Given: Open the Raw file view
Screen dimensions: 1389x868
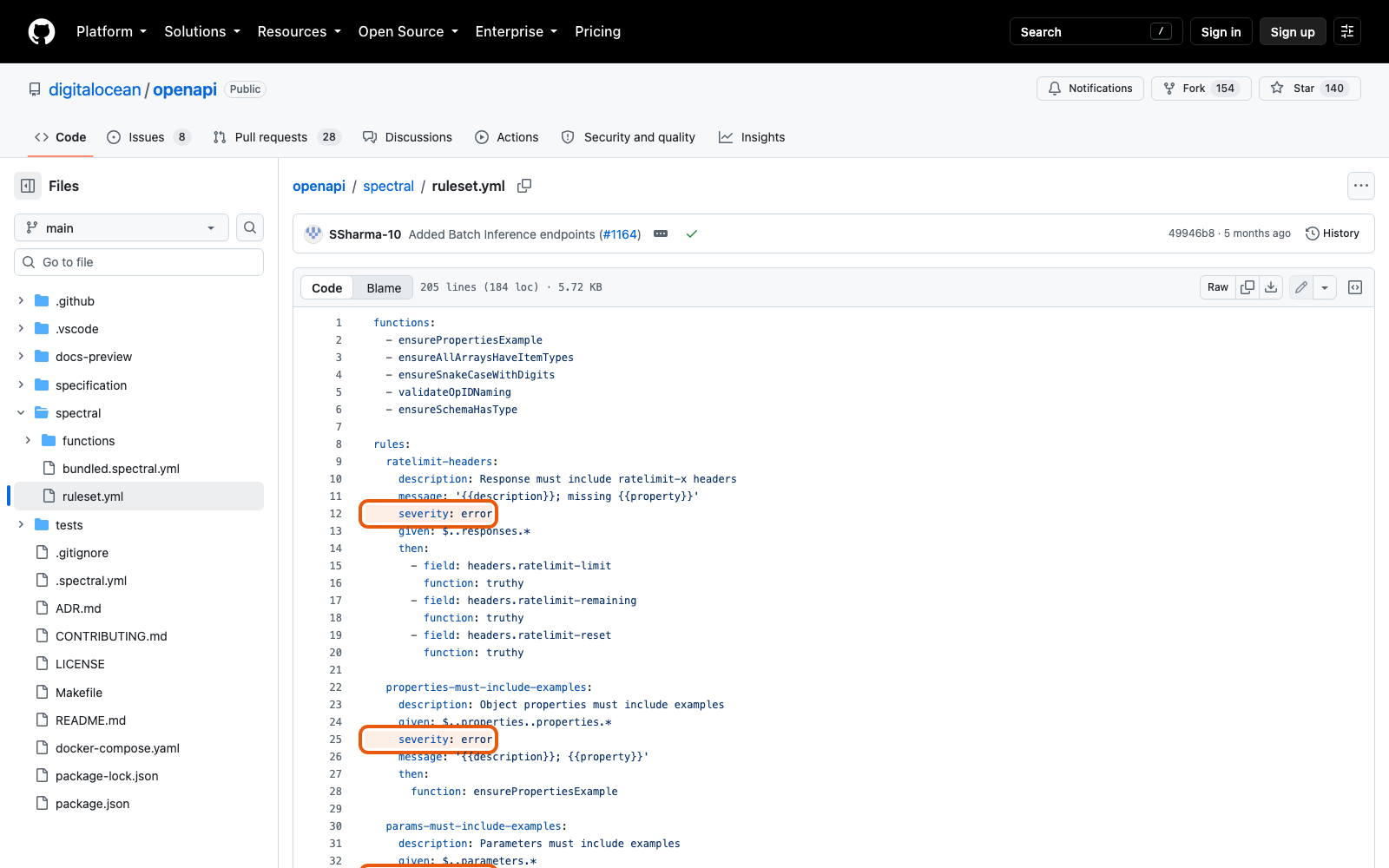Looking at the screenshot, I should pyautogui.click(x=1218, y=287).
